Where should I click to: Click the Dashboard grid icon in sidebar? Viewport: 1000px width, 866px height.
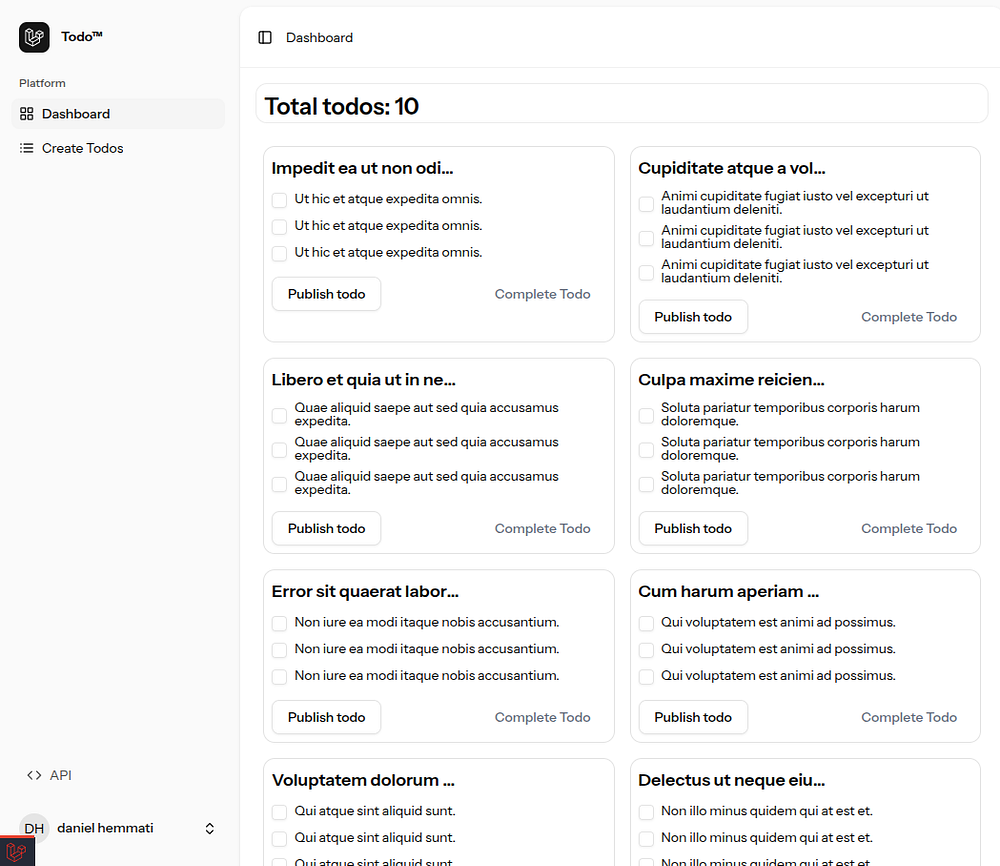[26, 114]
